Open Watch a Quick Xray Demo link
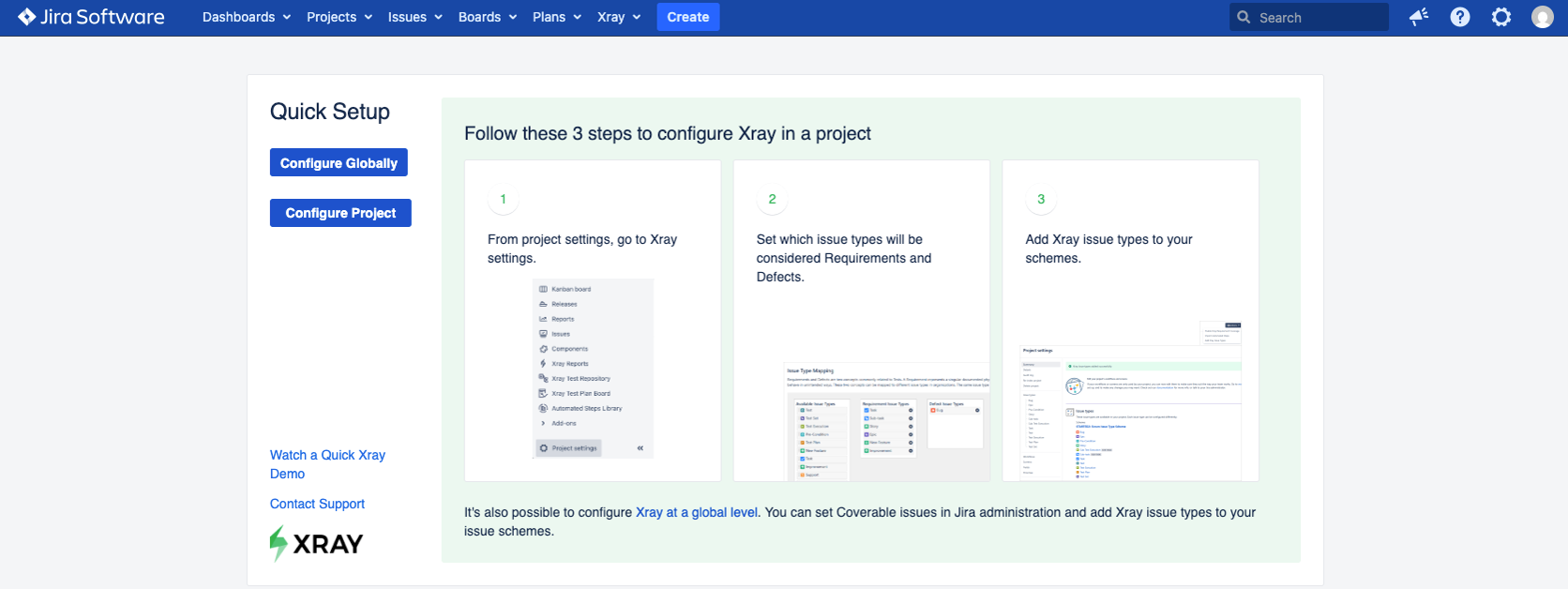The image size is (1568, 589). pos(327,464)
